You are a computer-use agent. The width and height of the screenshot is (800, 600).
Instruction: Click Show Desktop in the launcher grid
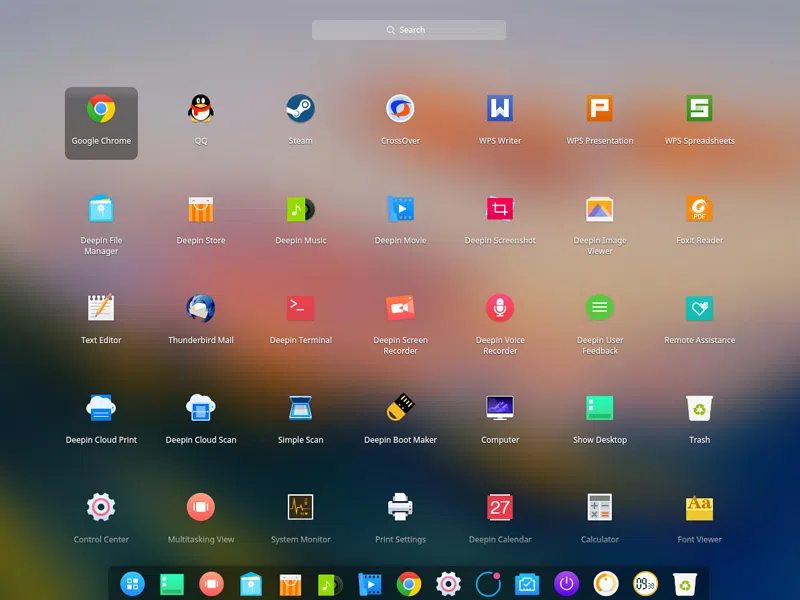[599, 408]
